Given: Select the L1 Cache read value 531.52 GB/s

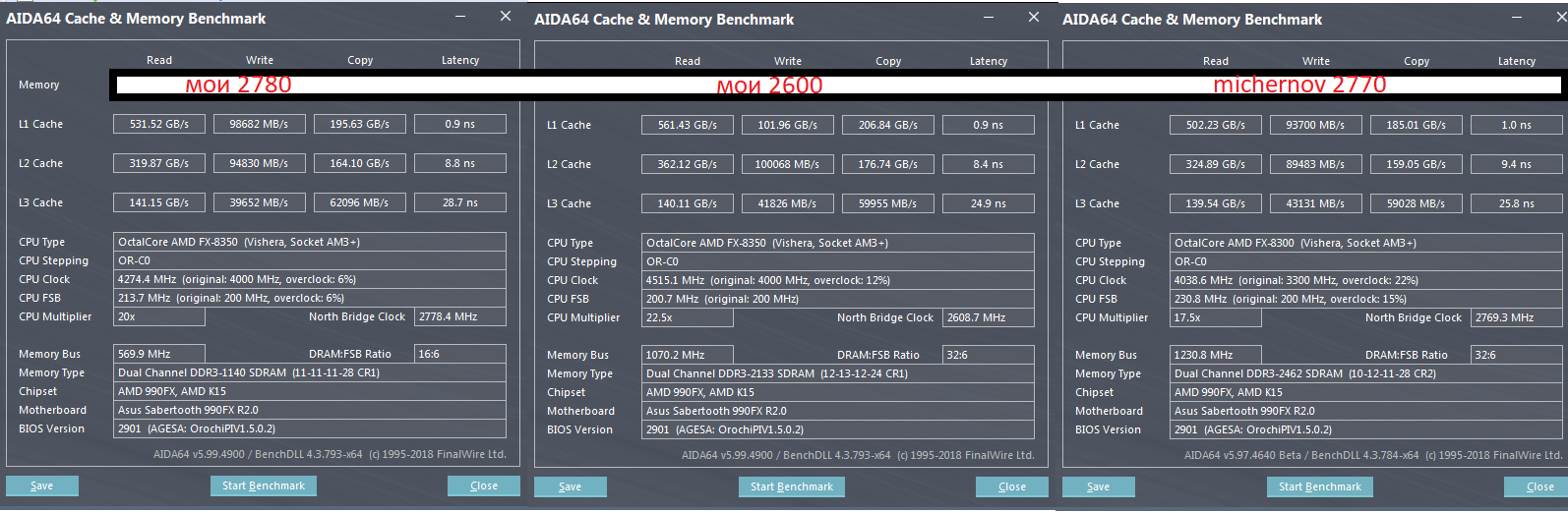Looking at the screenshot, I should [x=159, y=124].
